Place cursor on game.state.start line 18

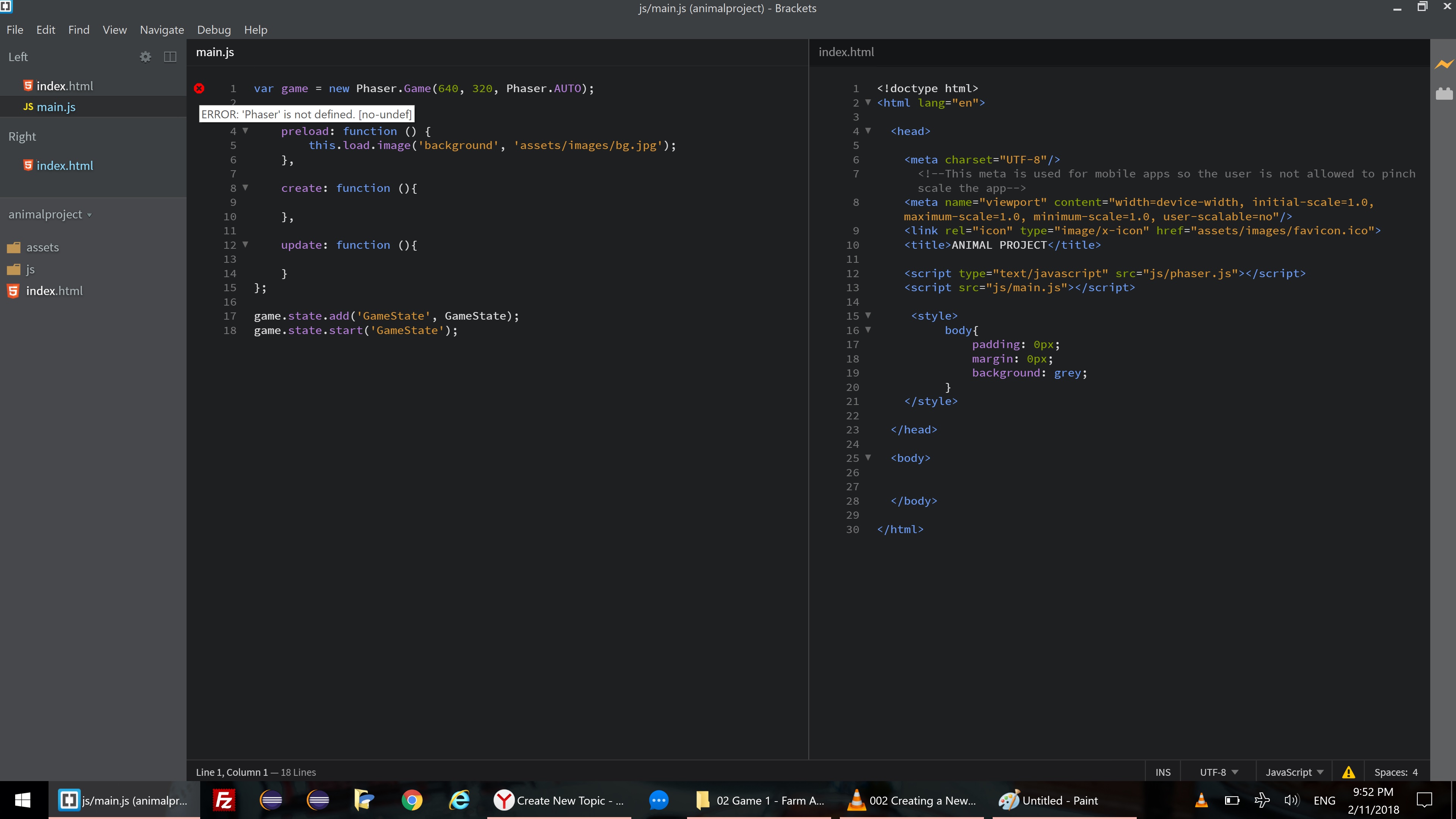click(356, 330)
